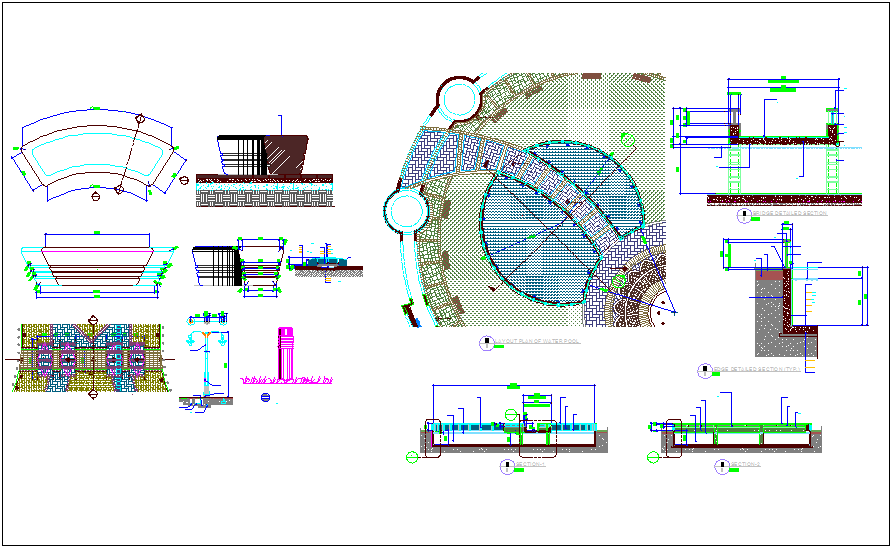Click section marker on top of paving plan
892x548 pixels.
(93, 320)
